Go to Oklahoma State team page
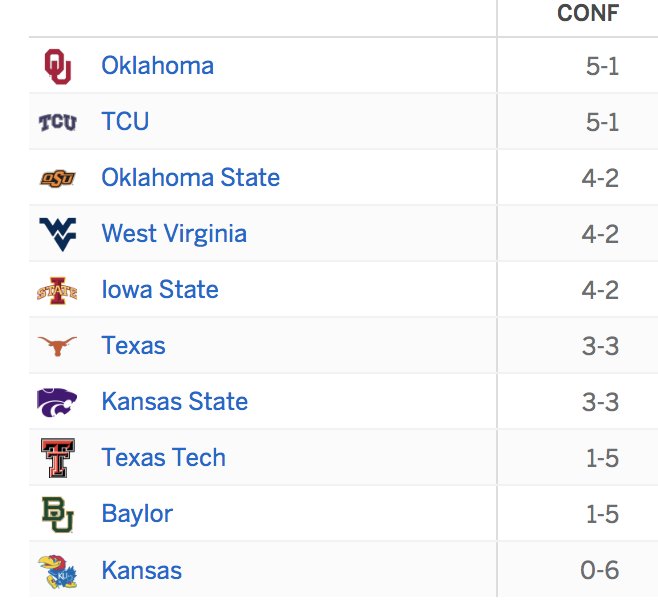Image resolution: width=658 pixels, height=606 pixels. (191, 177)
